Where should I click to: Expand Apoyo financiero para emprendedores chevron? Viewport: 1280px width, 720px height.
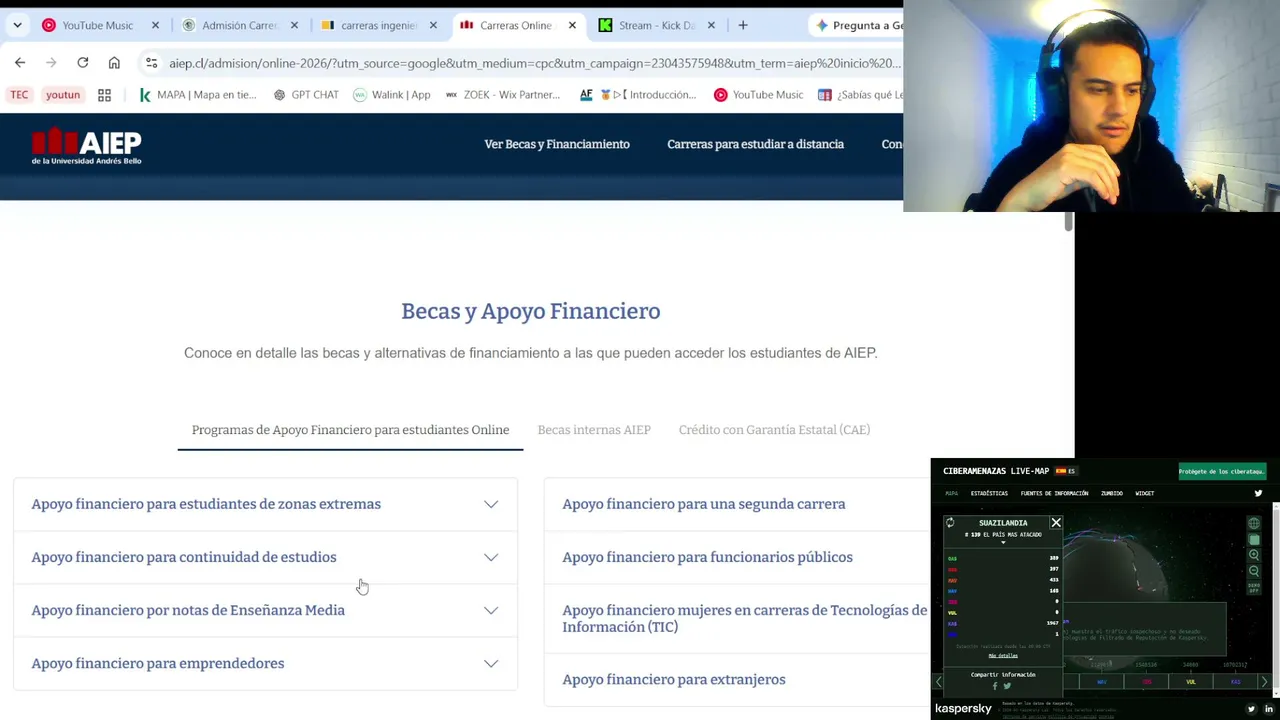click(x=491, y=663)
